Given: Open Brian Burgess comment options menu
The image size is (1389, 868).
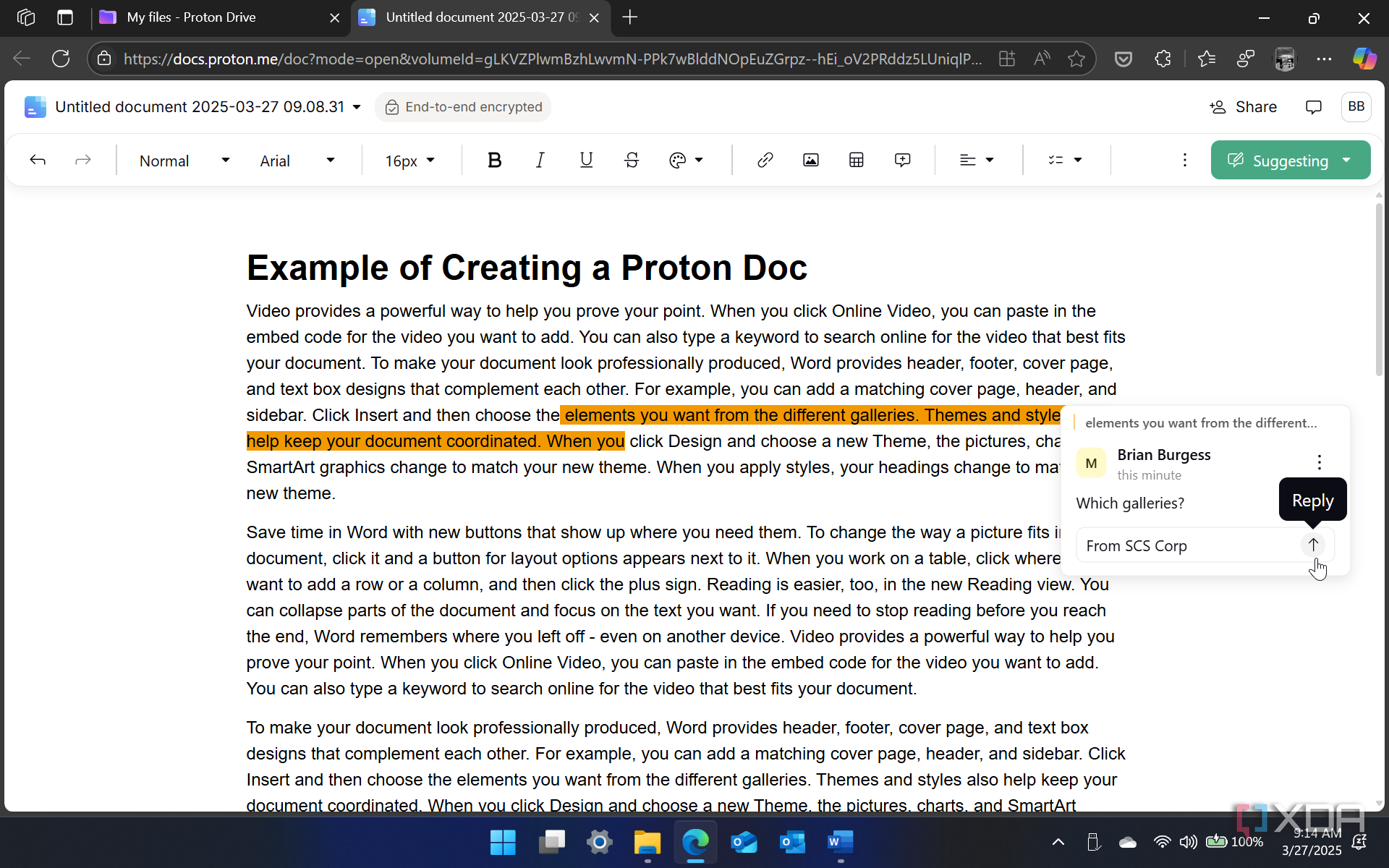Looking at the screenshot, I should pos(1319,462).
